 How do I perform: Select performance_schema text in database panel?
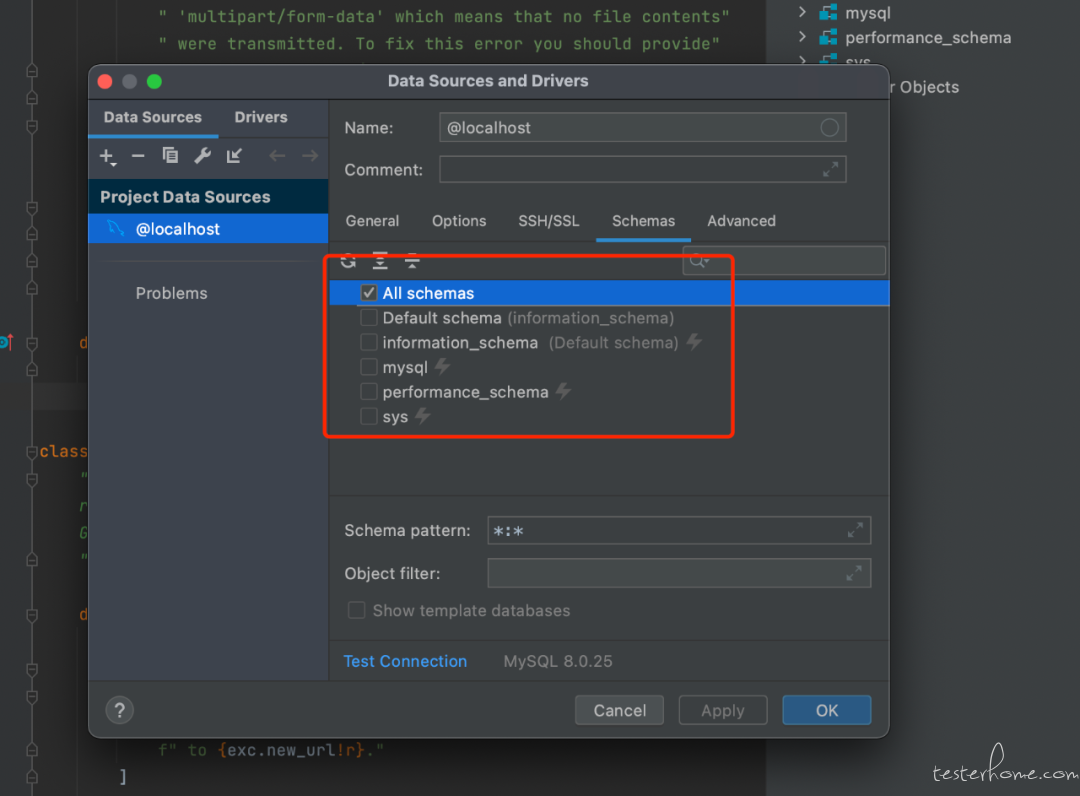[x=928, y=38]
